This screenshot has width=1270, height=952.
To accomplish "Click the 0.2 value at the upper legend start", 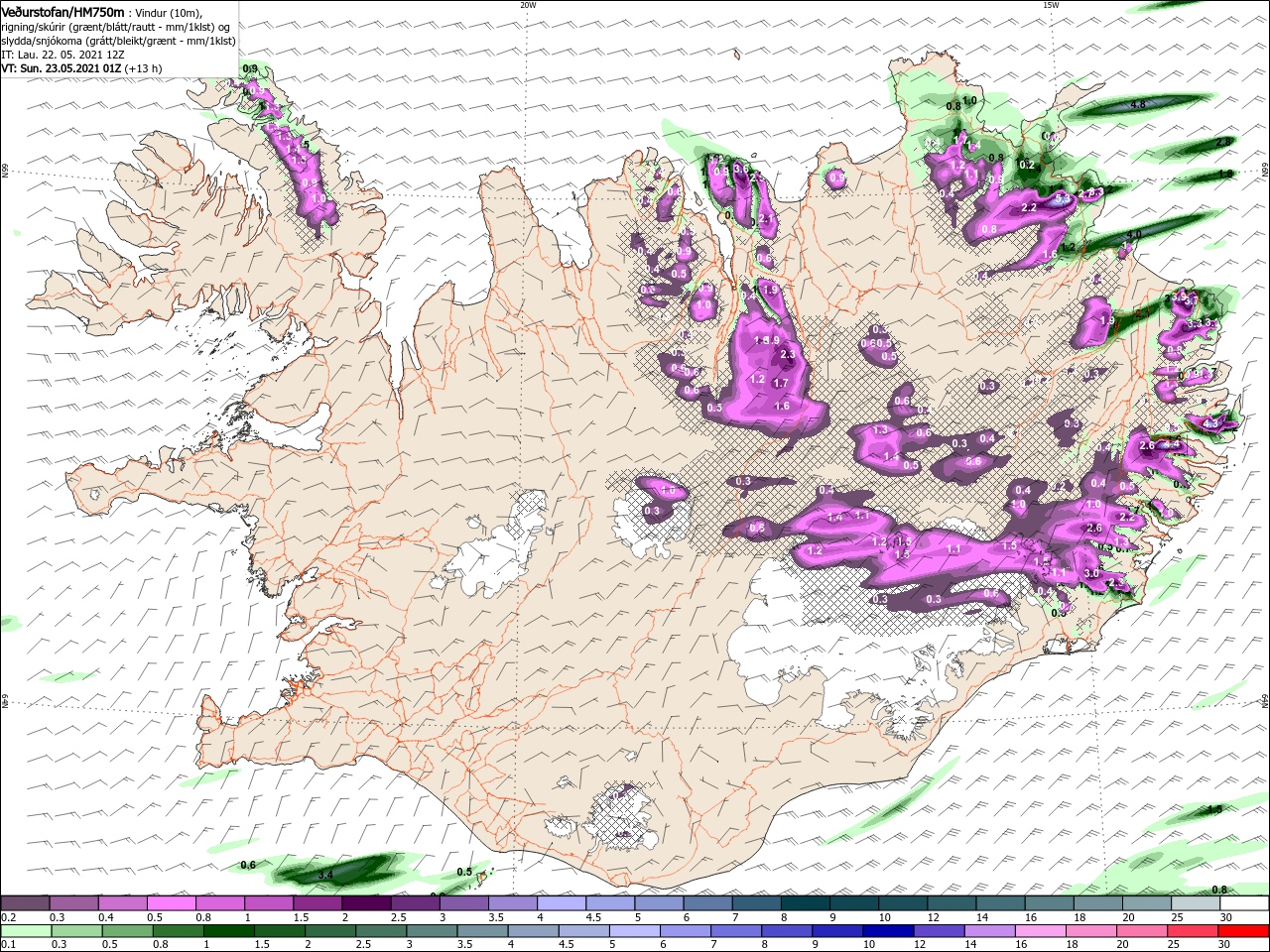I will [8, 917].
